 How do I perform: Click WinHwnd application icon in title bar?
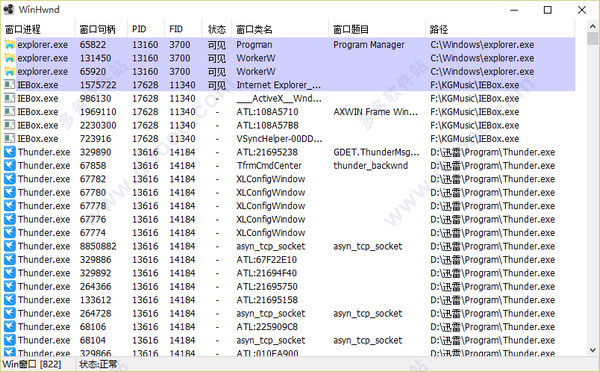pyautogui.click(x=9, y=10)
